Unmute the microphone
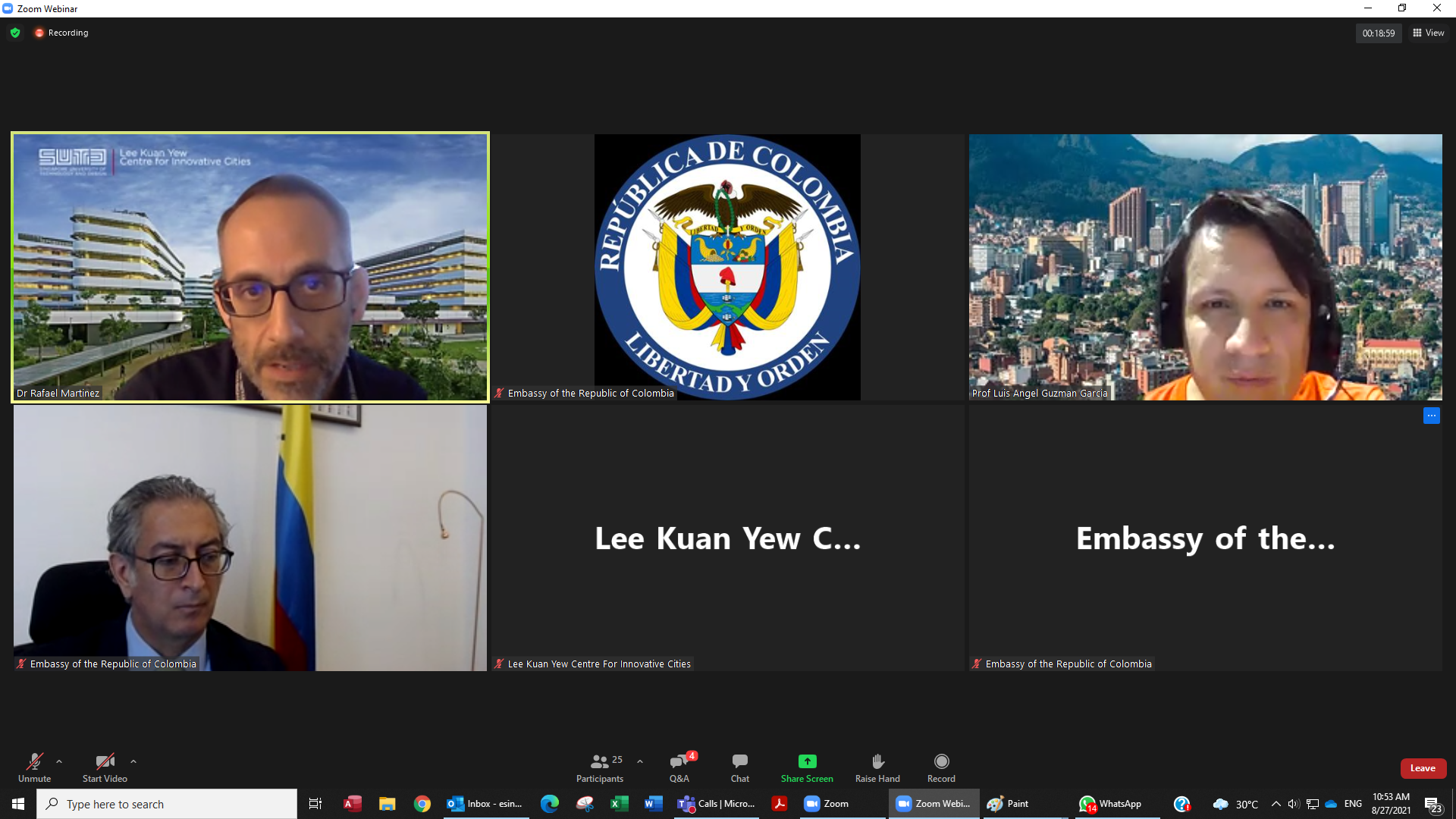 click(35, 767)
